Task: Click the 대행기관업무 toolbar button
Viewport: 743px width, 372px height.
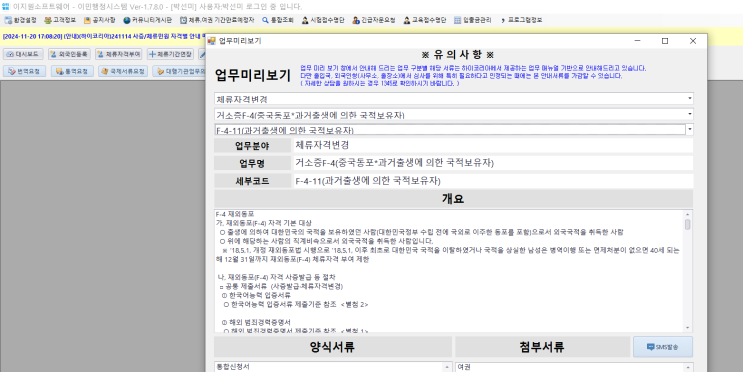Action: (x=180, y=72)
